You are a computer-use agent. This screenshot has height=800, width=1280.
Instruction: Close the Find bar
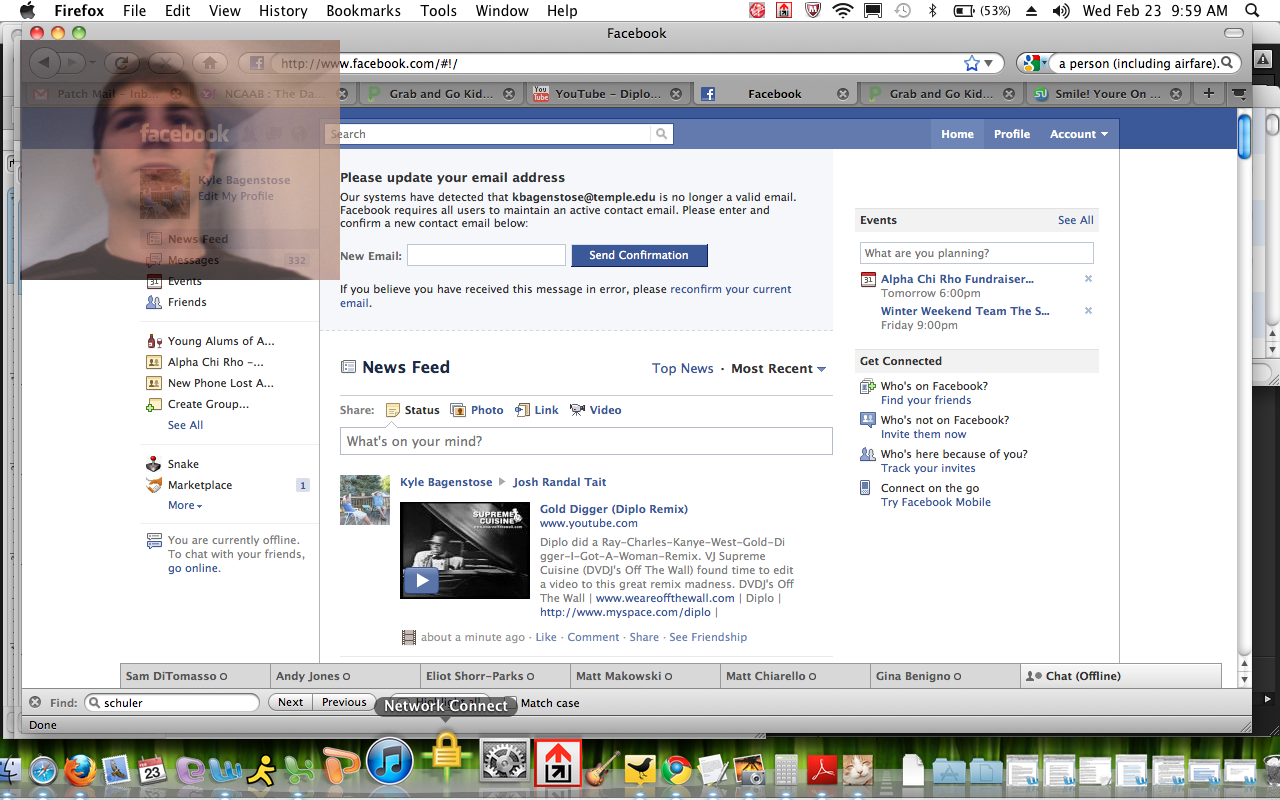35,703
